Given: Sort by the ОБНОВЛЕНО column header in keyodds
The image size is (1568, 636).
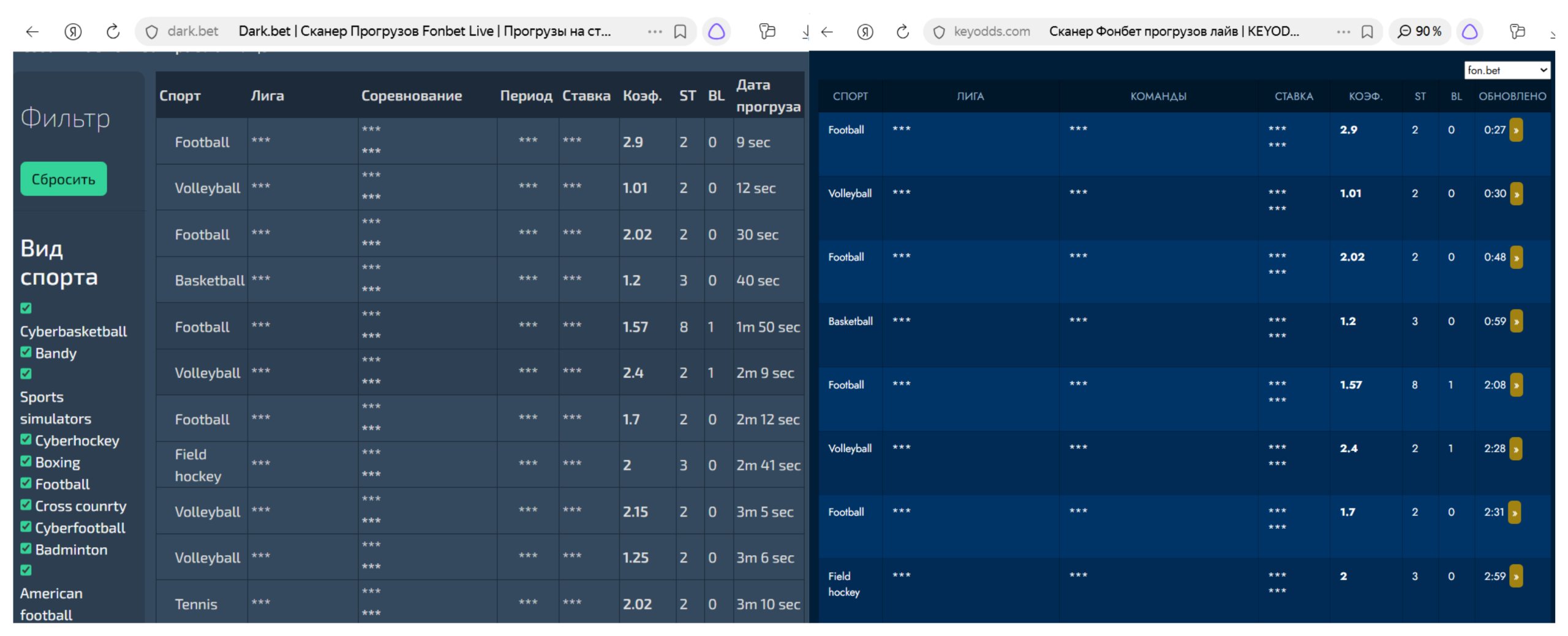Looking at the screenshot, I should 1512,96.
